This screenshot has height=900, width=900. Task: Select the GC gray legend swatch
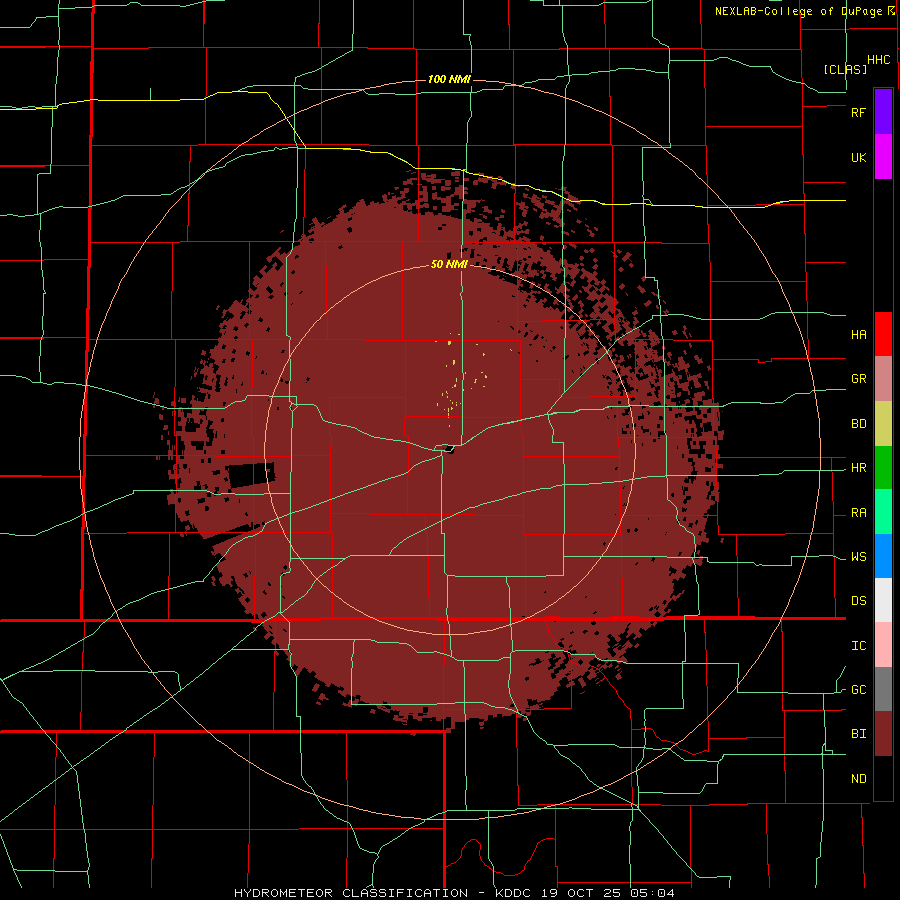tap(883, 689)
